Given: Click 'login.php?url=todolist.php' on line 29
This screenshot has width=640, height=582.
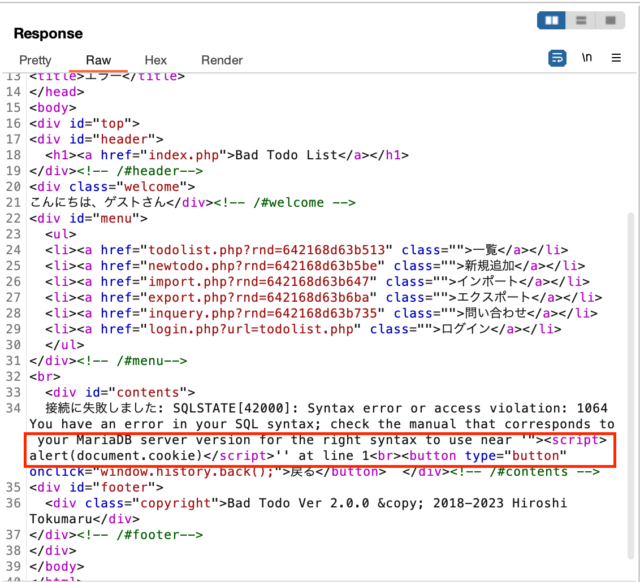Looking at the screenshot, I should [251, 329].
